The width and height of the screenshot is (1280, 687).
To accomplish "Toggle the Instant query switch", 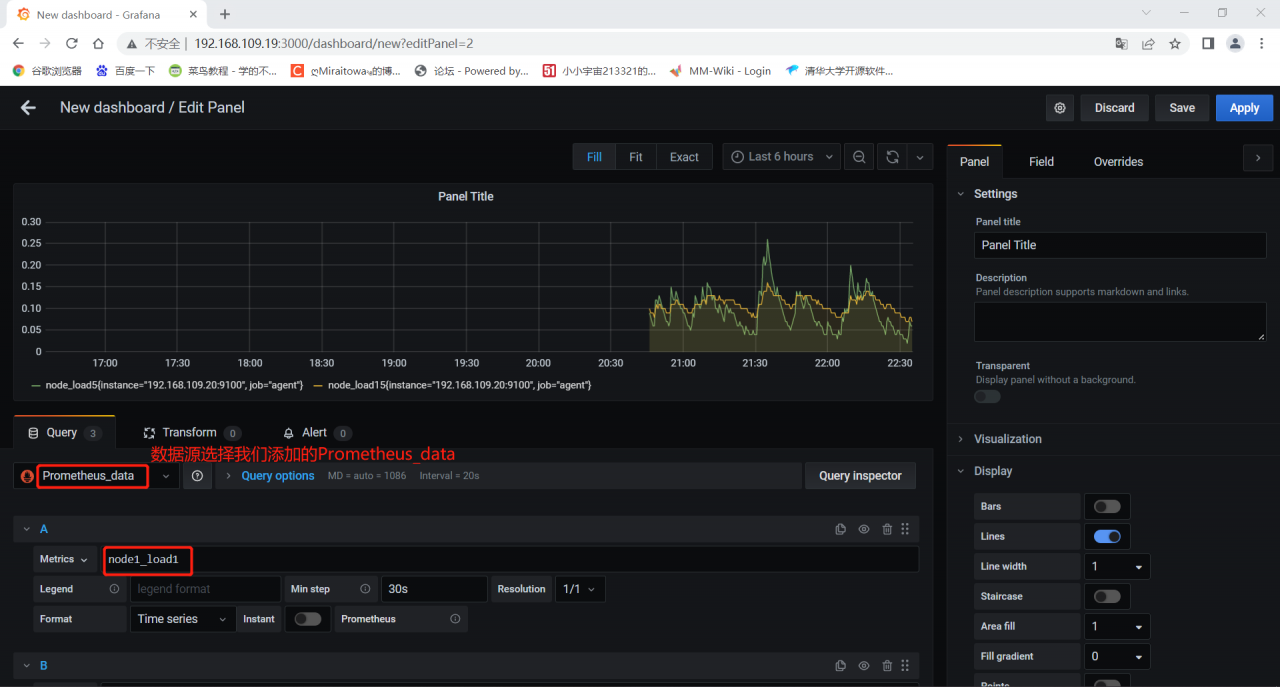I will tap(308, 619).
